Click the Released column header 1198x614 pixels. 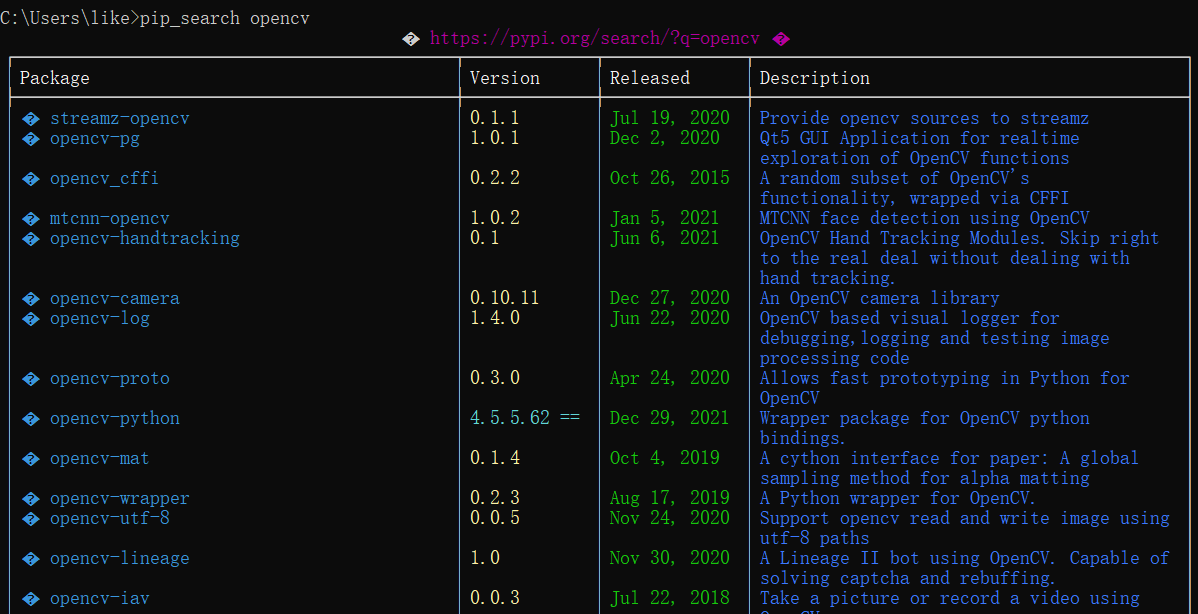click(x=649, y=77)
